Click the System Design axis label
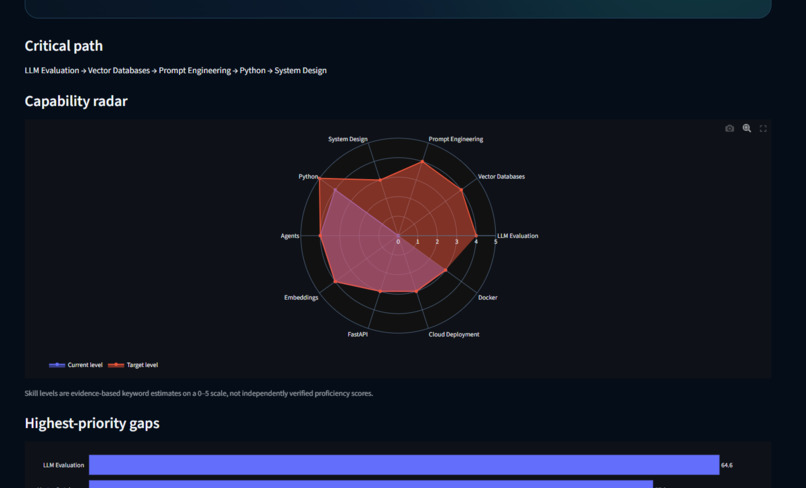 (348, 139)
